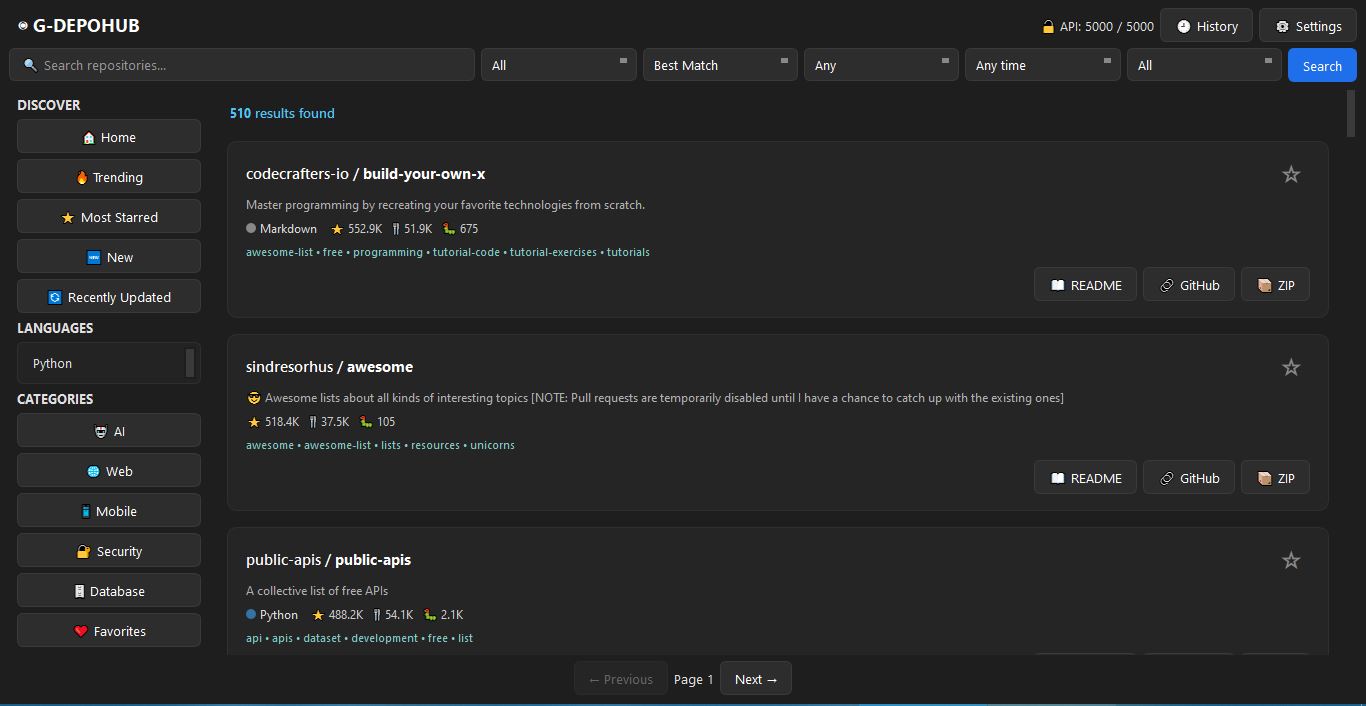The width and height of the screenshot is (1366, 706).
Task: Click the padlock icon for Security category
Action: tap(84, 552)
